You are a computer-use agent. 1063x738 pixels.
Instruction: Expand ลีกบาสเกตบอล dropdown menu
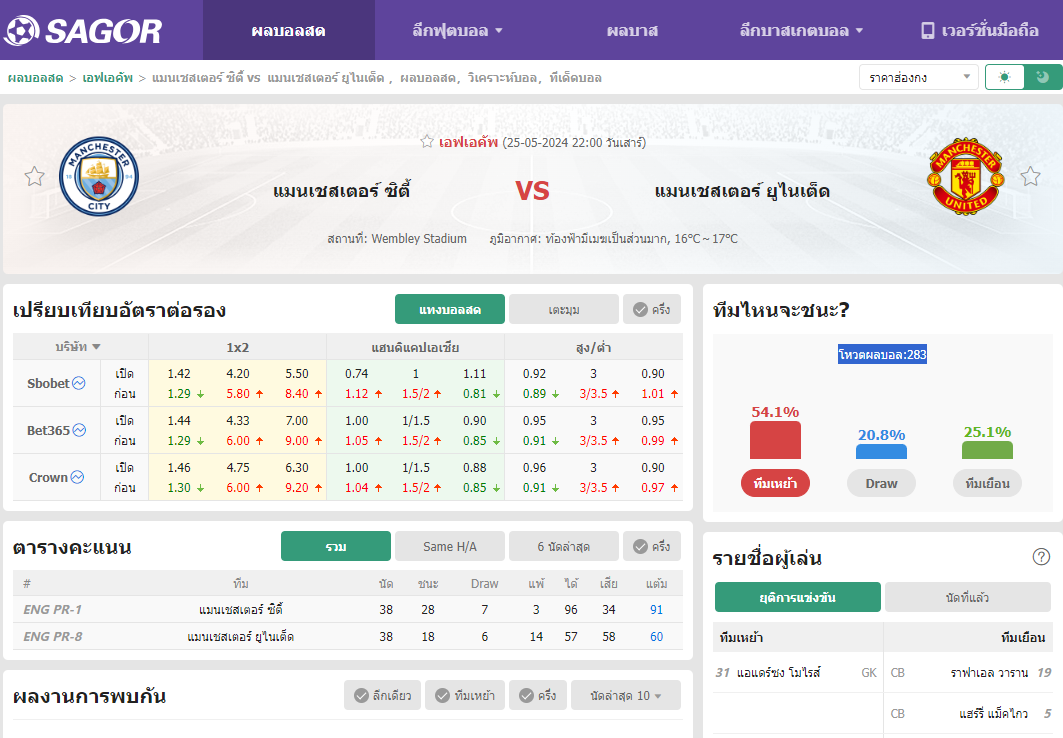(801, 30)
